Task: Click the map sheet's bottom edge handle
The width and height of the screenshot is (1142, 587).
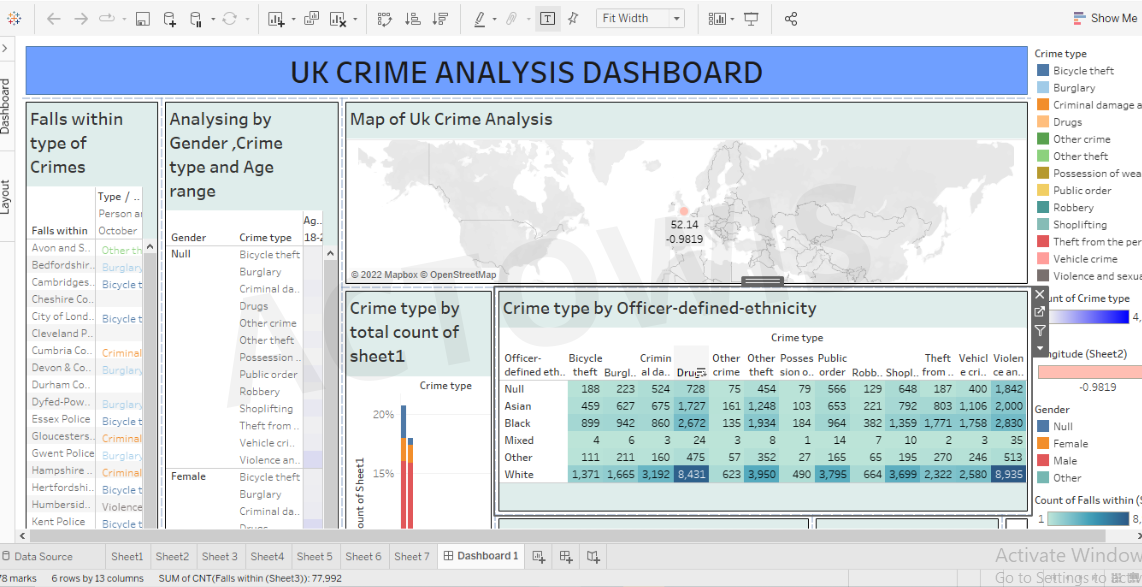Action: click(763, 281)
